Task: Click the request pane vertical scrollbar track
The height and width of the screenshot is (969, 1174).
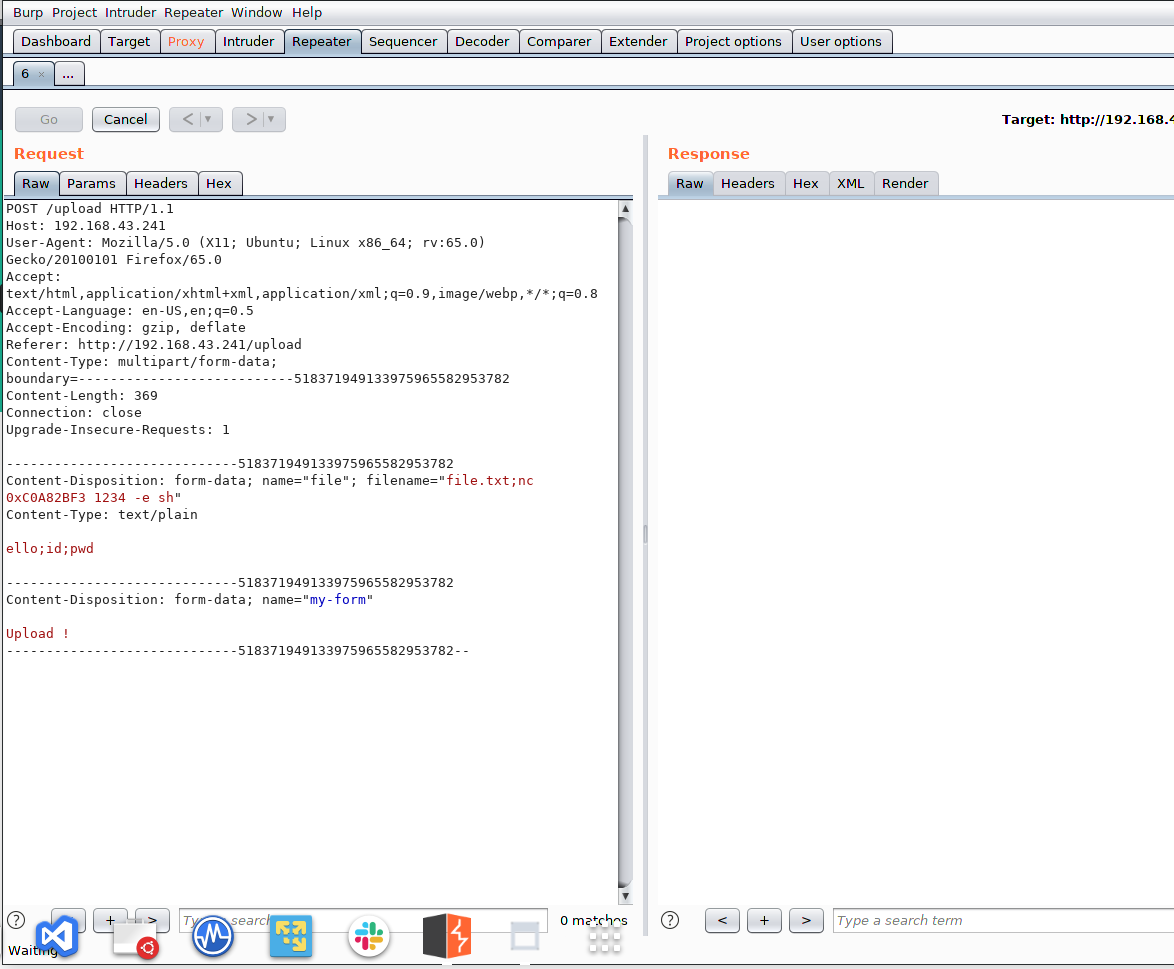Action: [x=625, y=552]
